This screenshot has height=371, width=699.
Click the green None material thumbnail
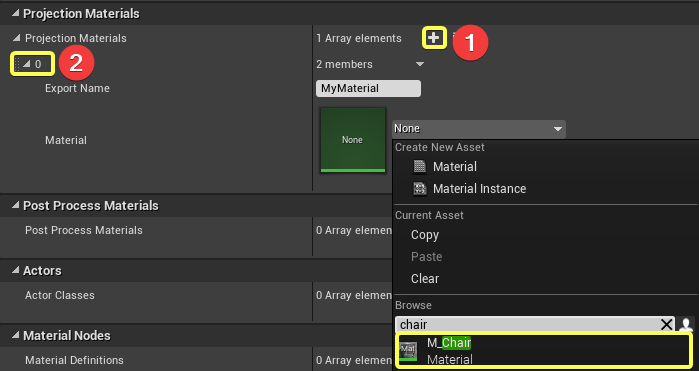[x=353, y=140]
